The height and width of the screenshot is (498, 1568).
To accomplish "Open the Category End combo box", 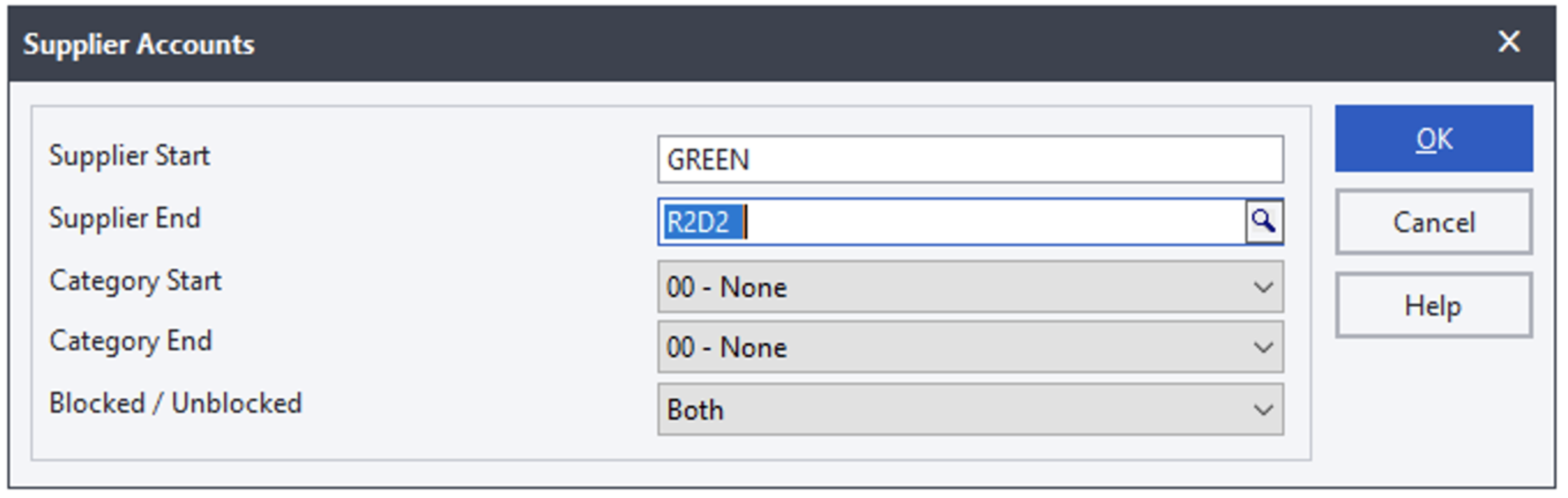I will tap(970, 347).
